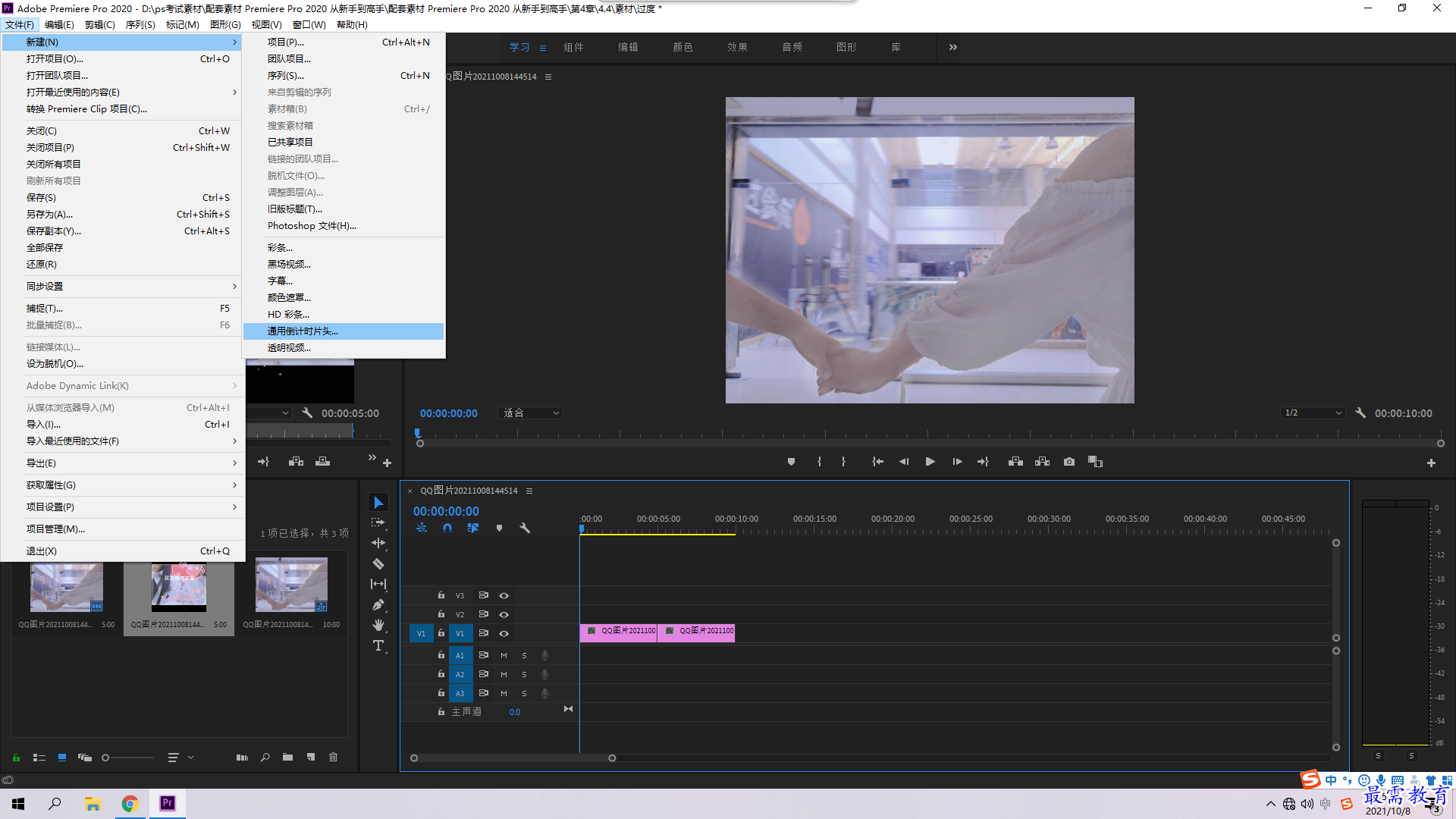This screenshot has height=819, width=1456.
Task: Open the 编辑(E) menu
Action: [x=59, y=25]
